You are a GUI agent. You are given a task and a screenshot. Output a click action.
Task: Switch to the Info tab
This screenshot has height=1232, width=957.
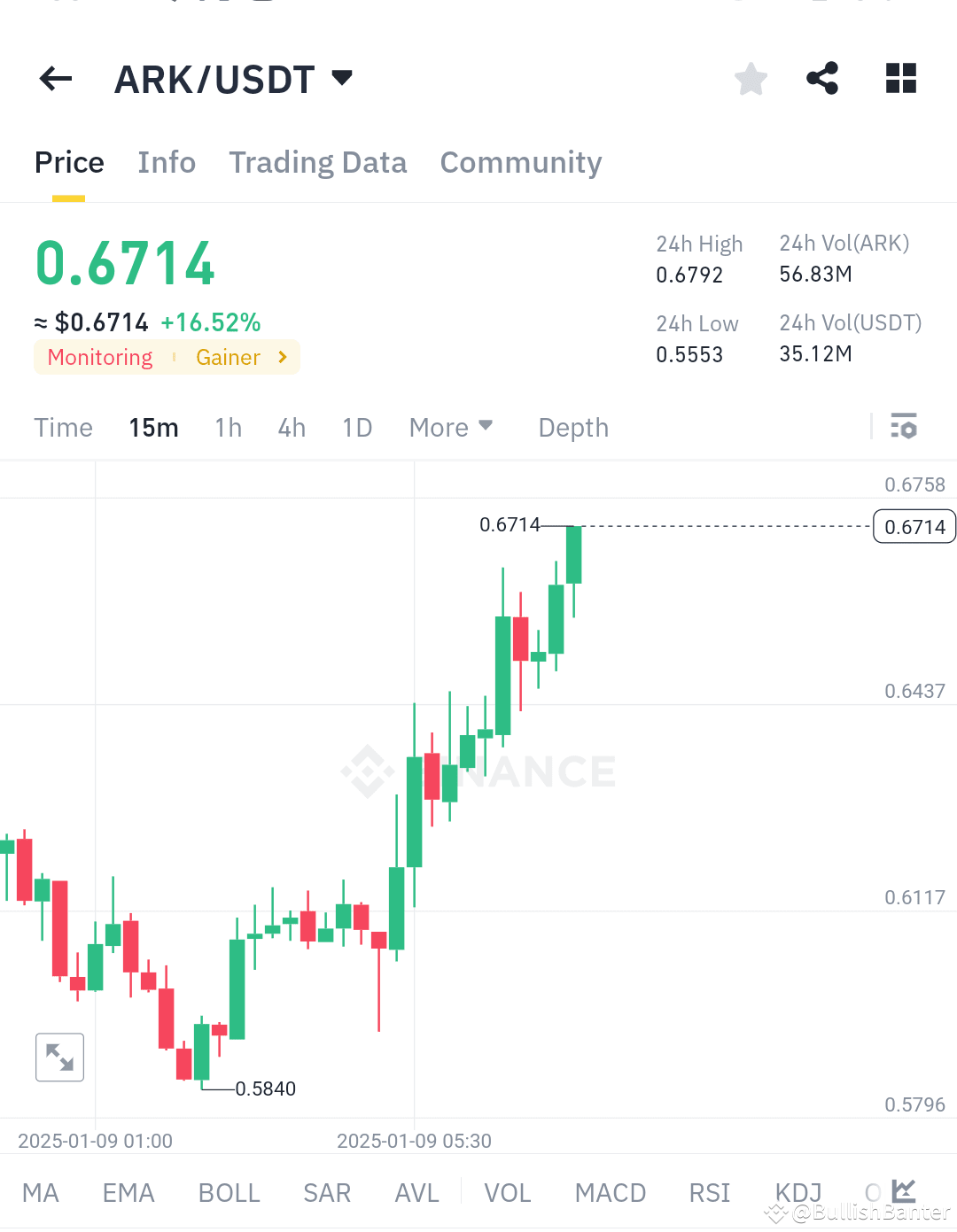coord(167,162)
